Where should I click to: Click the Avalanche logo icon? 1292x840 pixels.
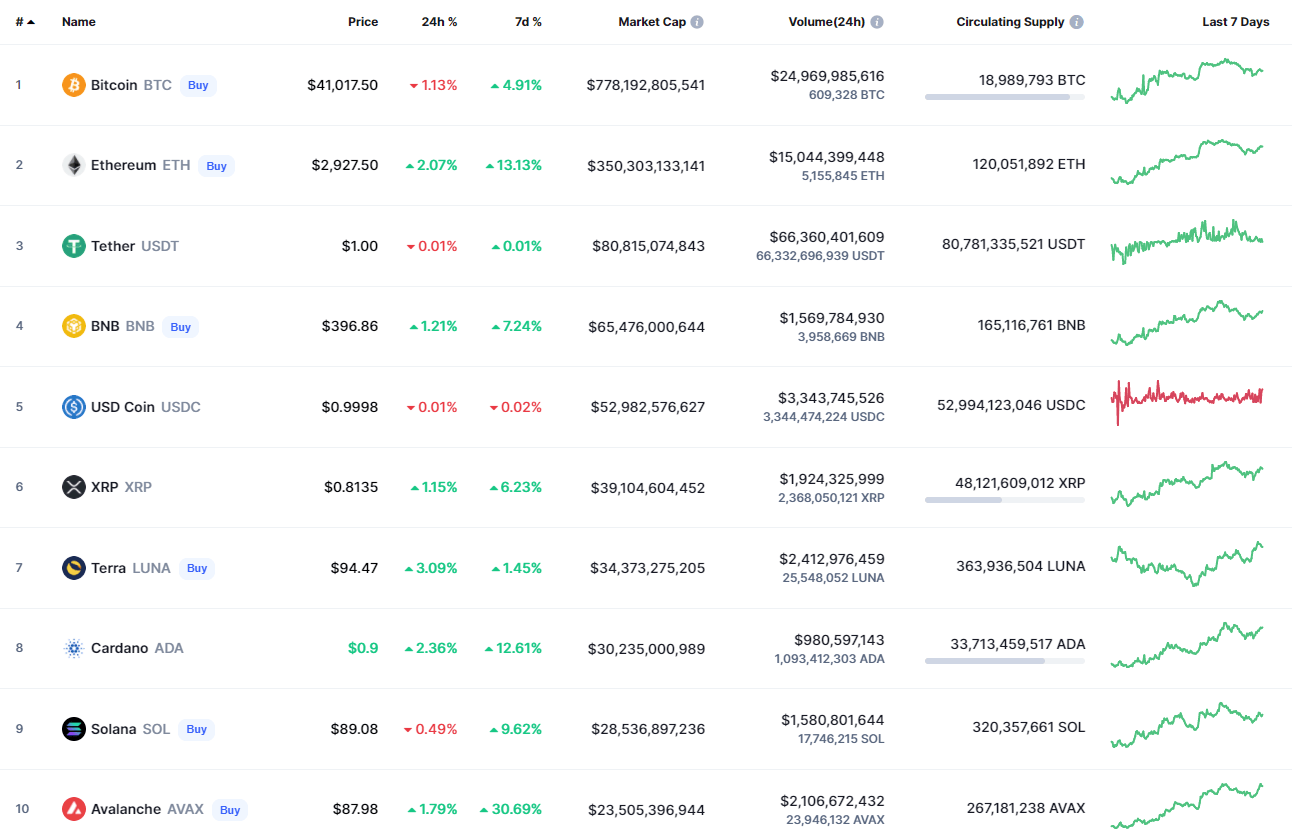coord(74,809)
